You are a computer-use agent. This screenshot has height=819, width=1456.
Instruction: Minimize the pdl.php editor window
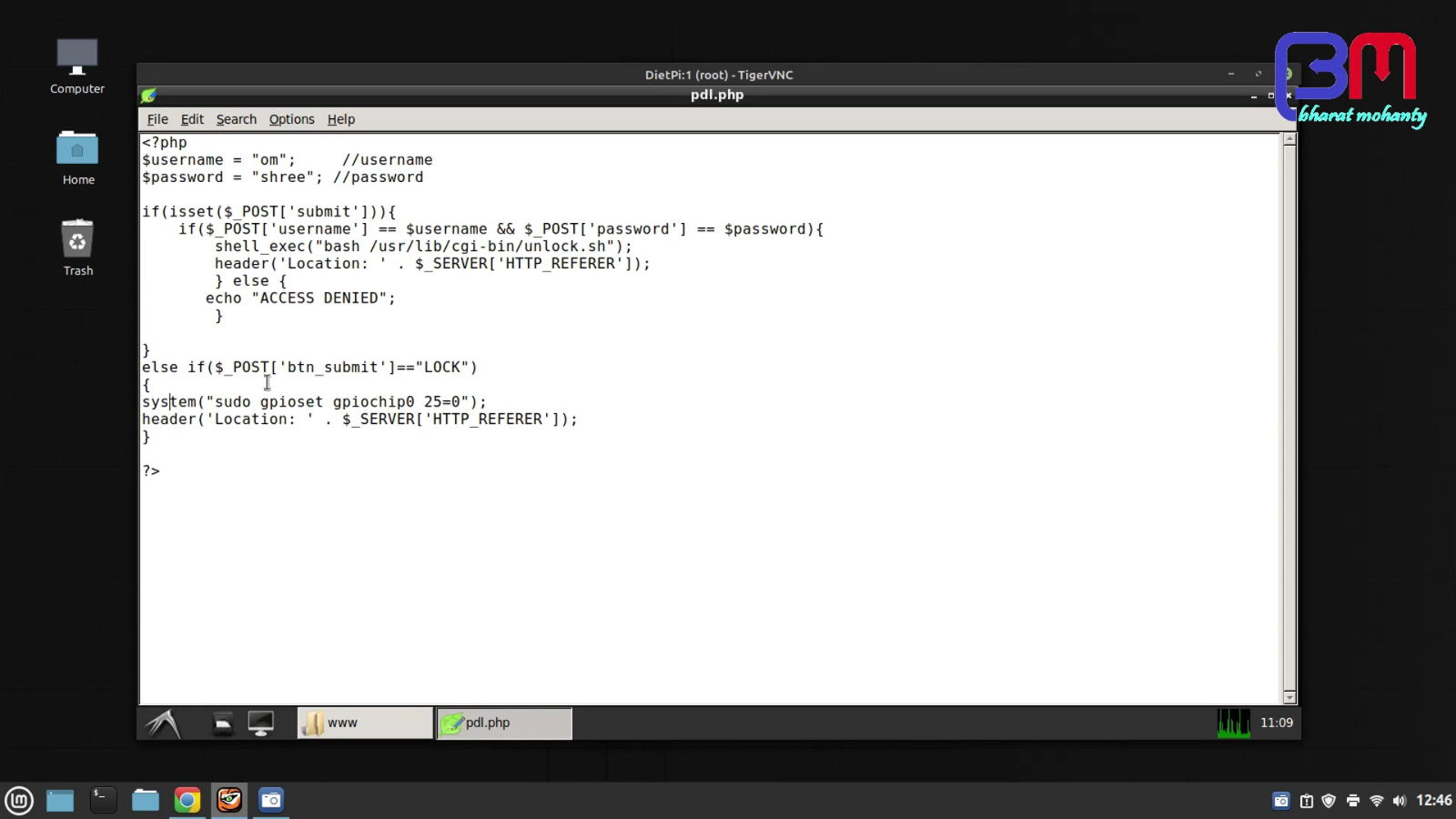(1254, 96)
